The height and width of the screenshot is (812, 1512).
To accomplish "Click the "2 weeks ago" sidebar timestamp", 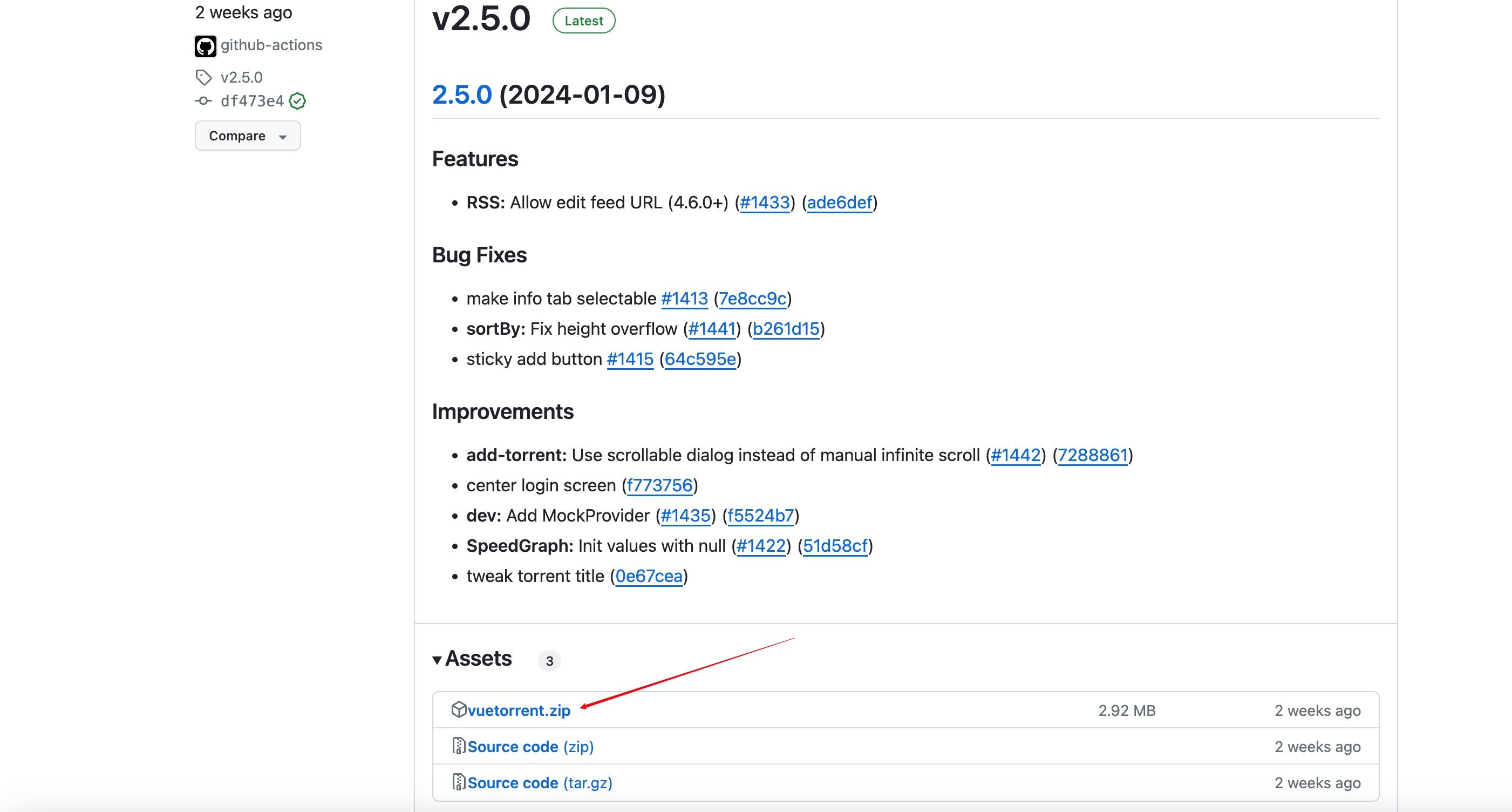I will (x=243, y=12).
